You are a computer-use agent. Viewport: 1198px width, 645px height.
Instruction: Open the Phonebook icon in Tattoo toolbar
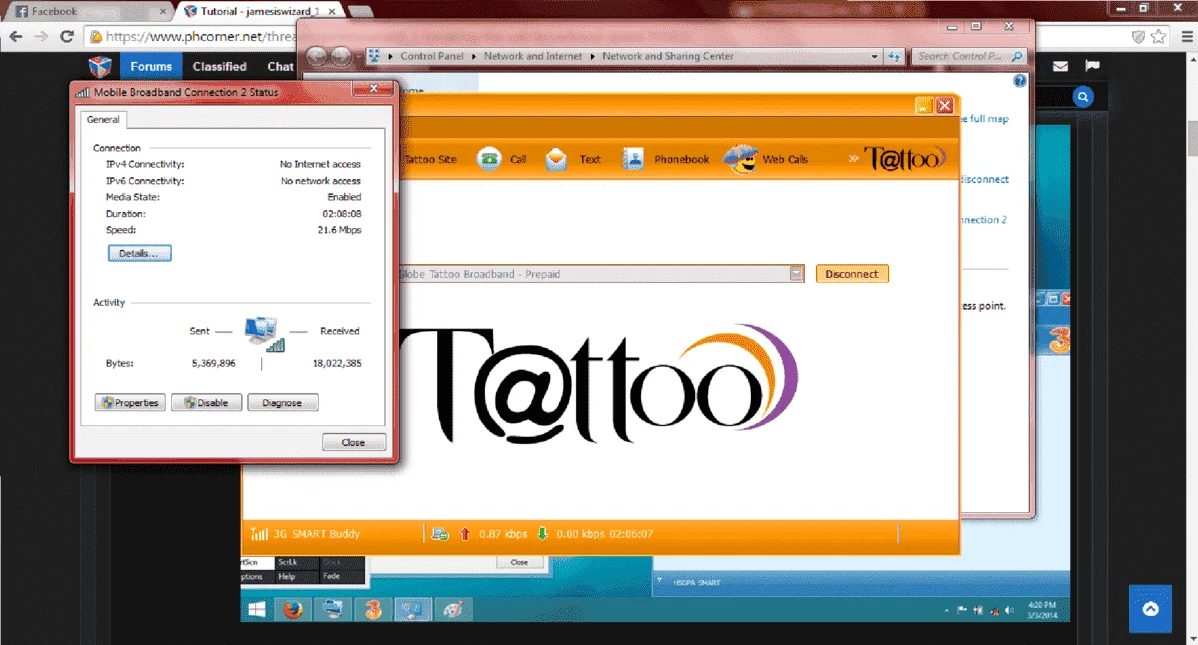pos(633,159)
